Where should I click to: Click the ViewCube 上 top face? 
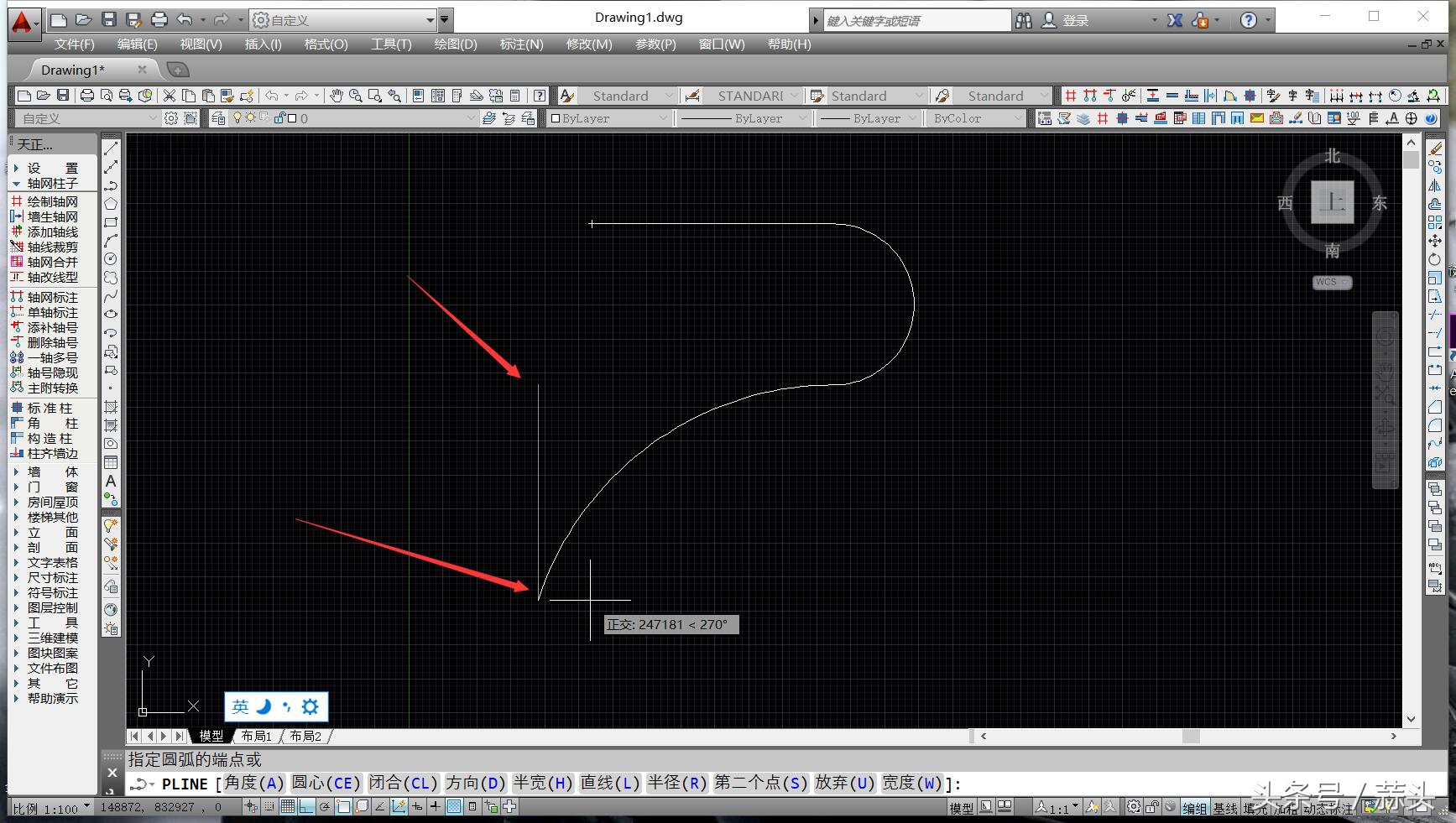[x=1332, y=202]
